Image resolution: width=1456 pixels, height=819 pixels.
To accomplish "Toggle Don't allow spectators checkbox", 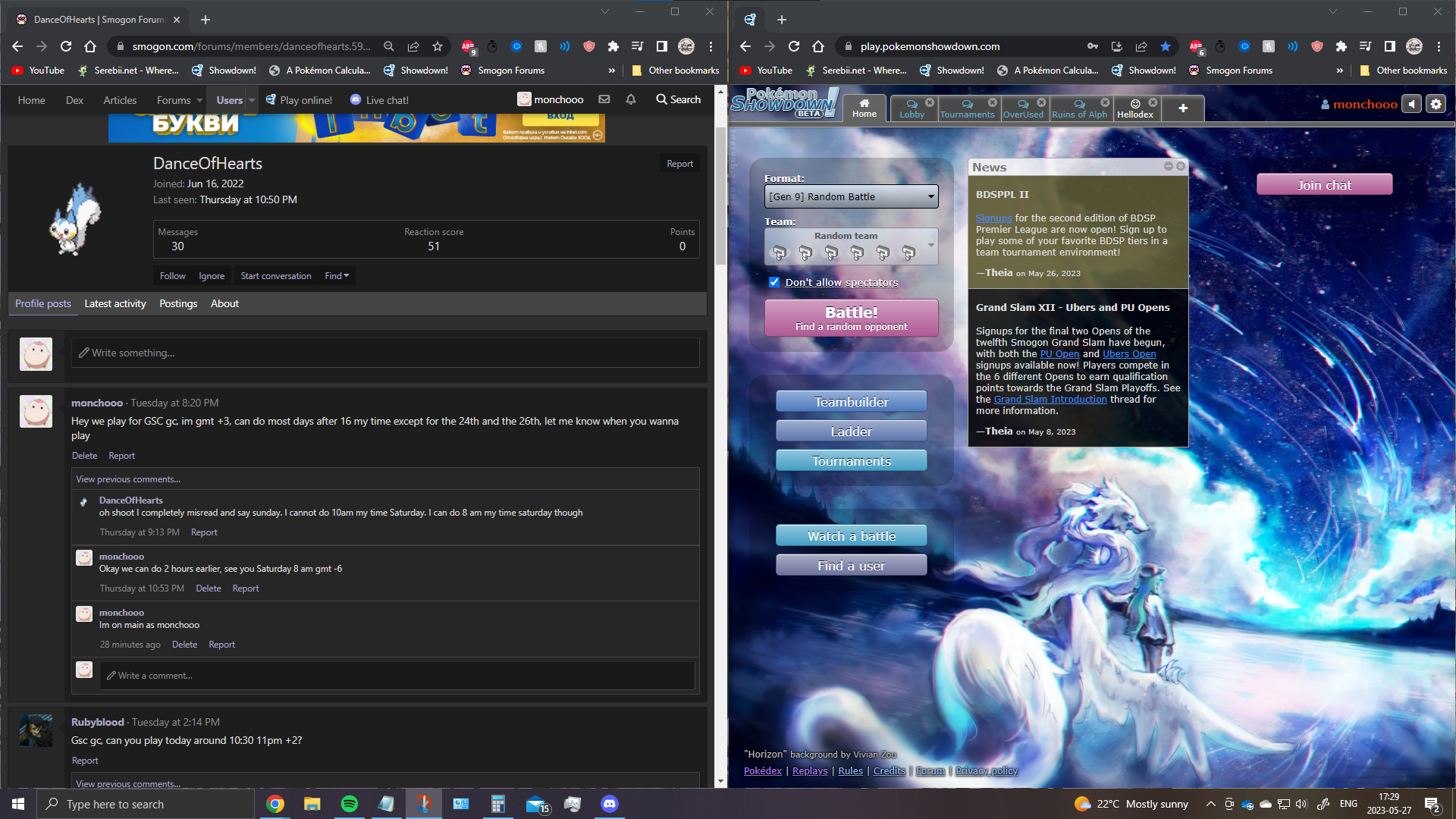I will [x=774, y=282].
